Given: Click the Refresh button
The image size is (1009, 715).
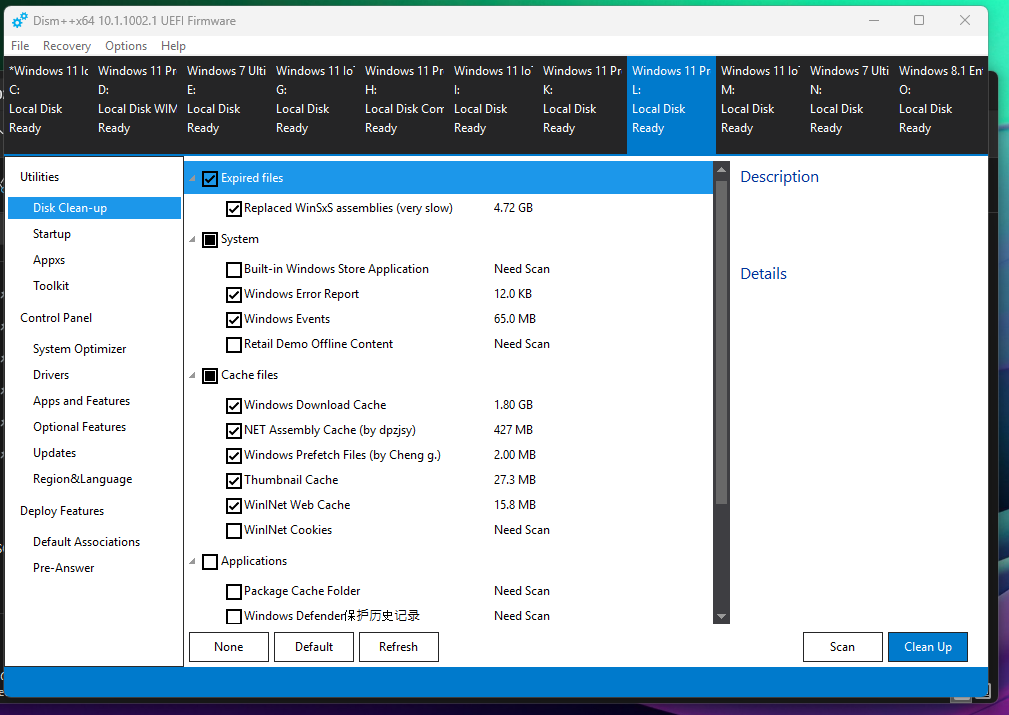Looking at the screenshot, I should pyautogui.click(x=399, y=647).
